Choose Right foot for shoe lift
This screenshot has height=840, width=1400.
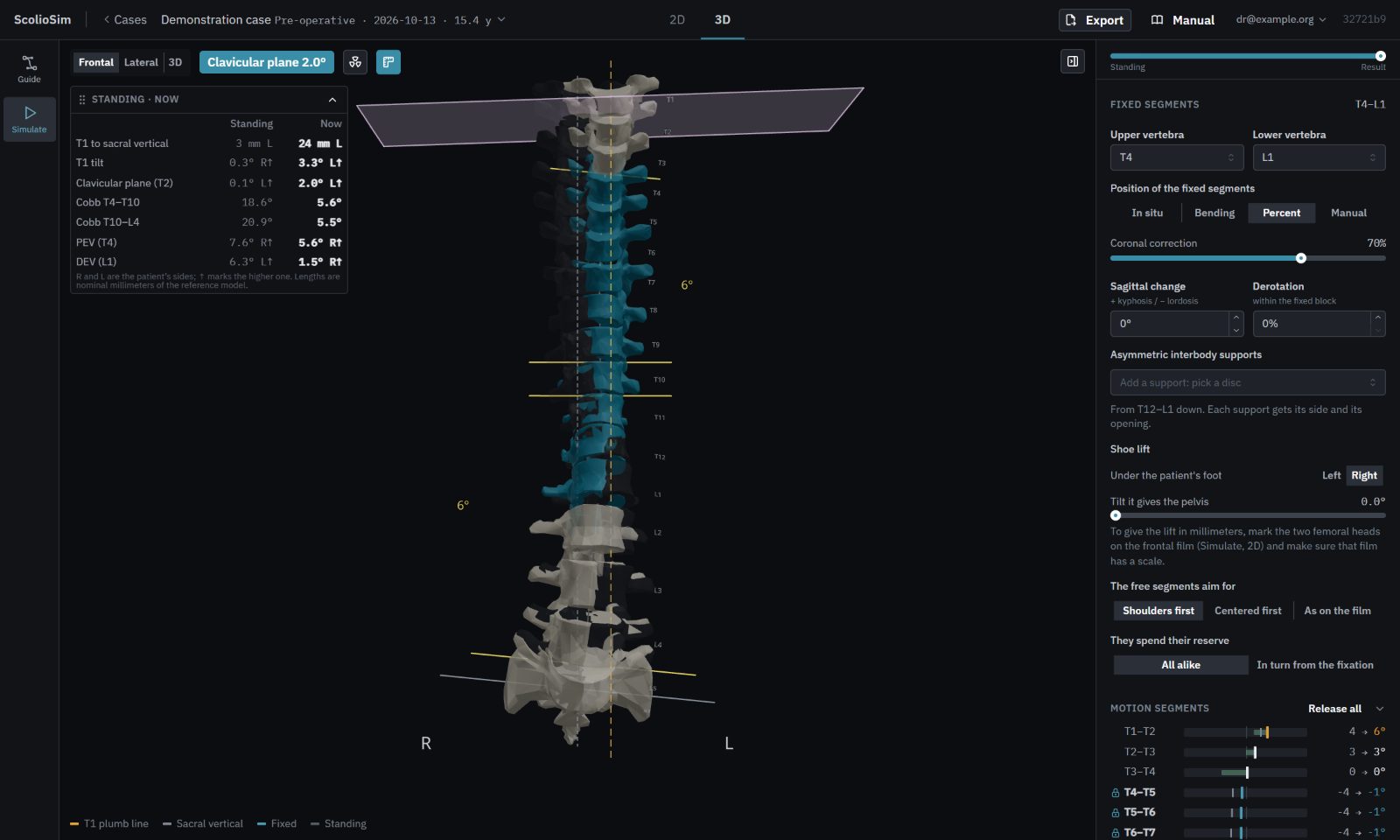click(x=1364, y=476)
